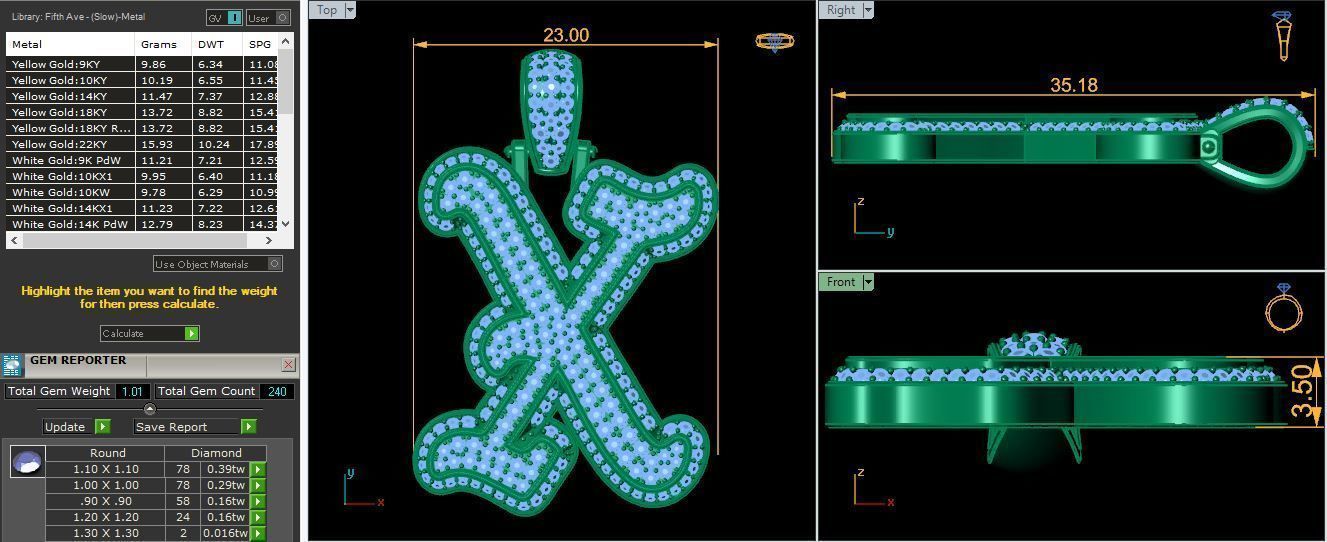The height and width of the screenshot is (542, 1327).
Task: Select the White Gold:10KW row
Action: [142, 192]
